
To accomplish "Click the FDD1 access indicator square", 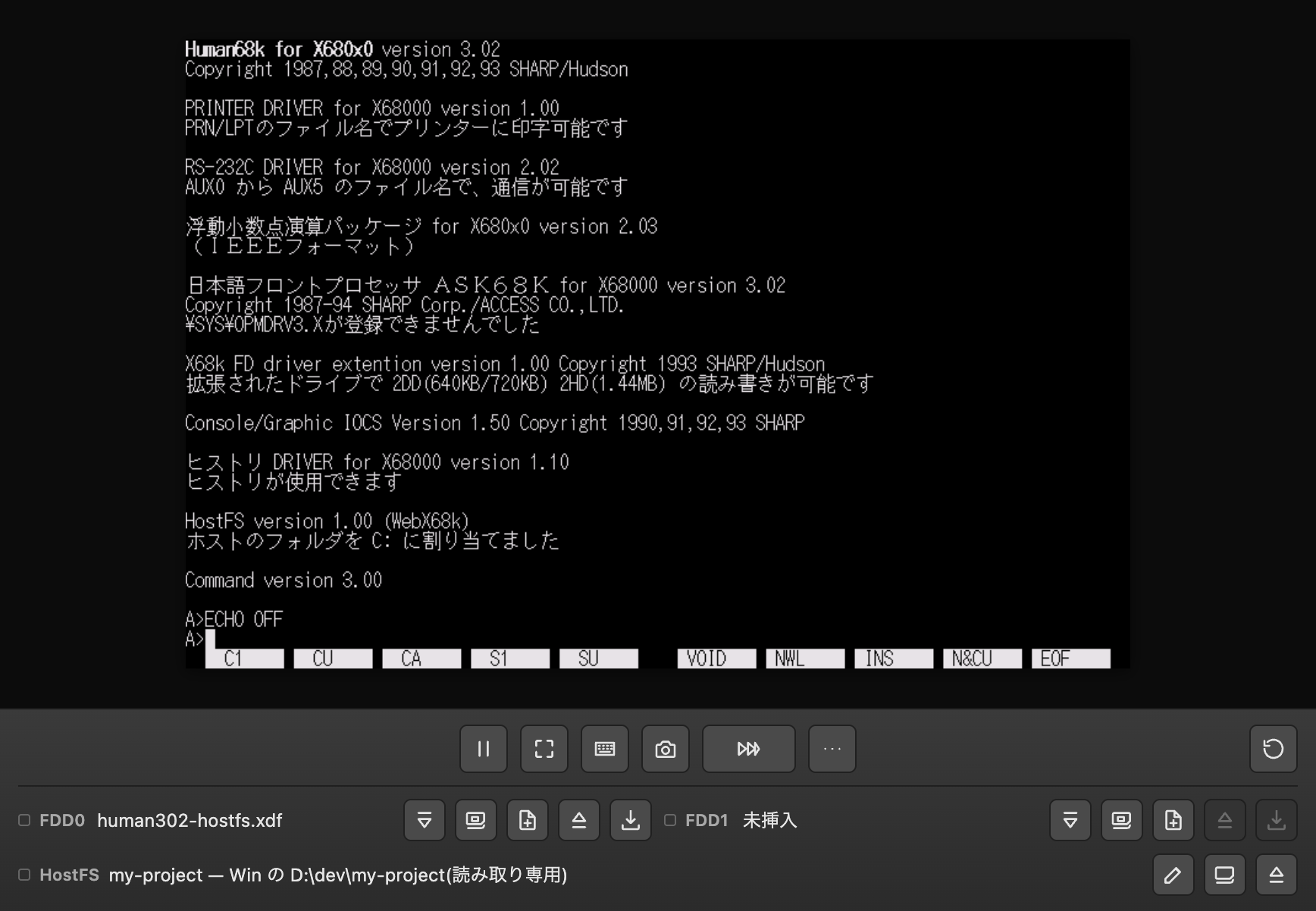I will click(x=670, y=820).
